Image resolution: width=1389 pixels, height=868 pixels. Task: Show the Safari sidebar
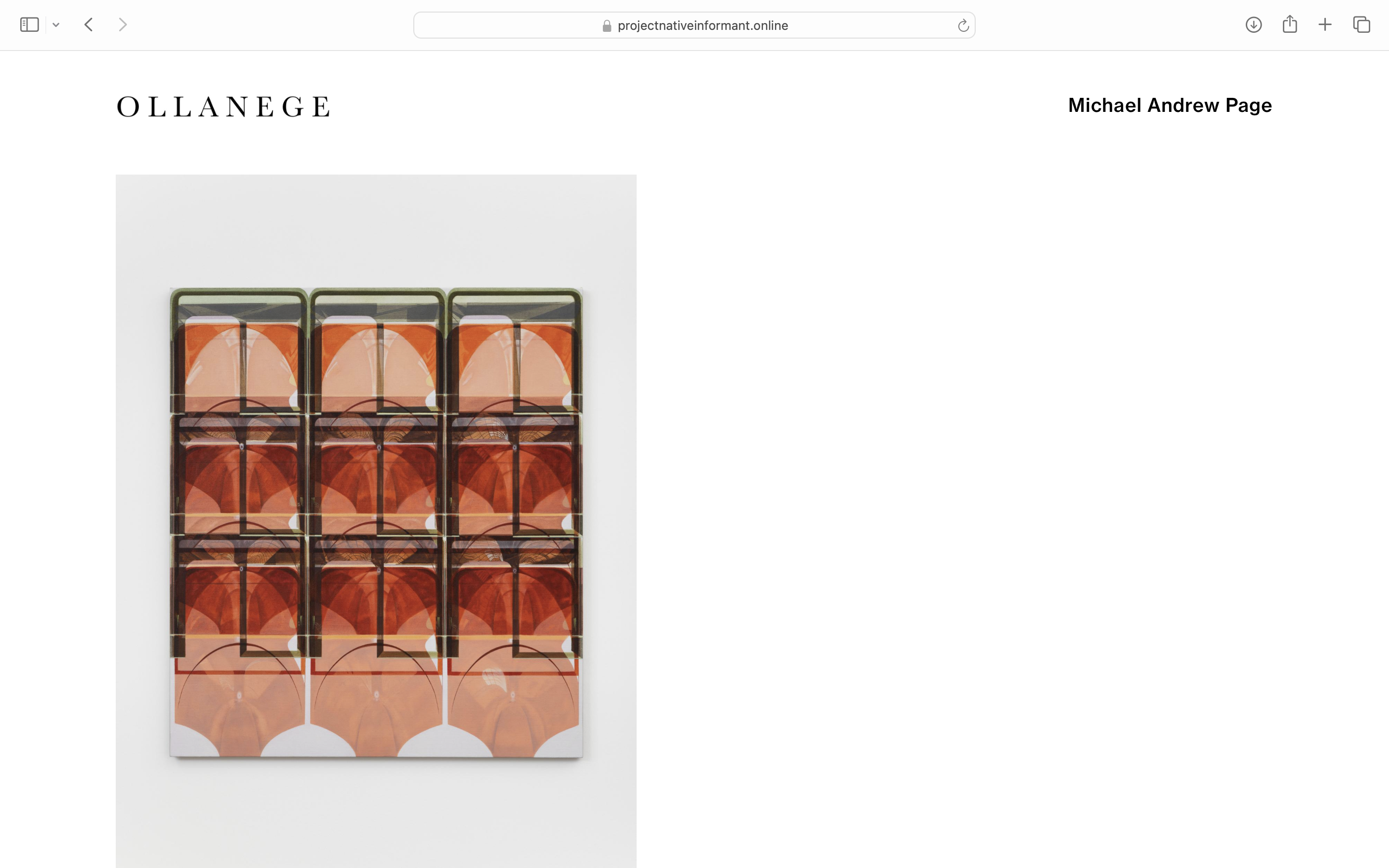[29, 25]
